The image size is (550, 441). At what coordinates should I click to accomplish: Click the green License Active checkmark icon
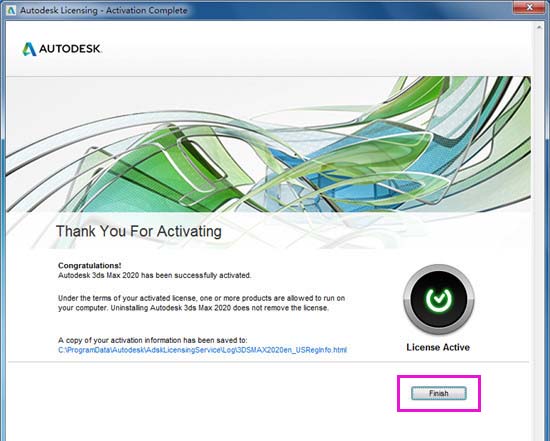tap(438, 299)
